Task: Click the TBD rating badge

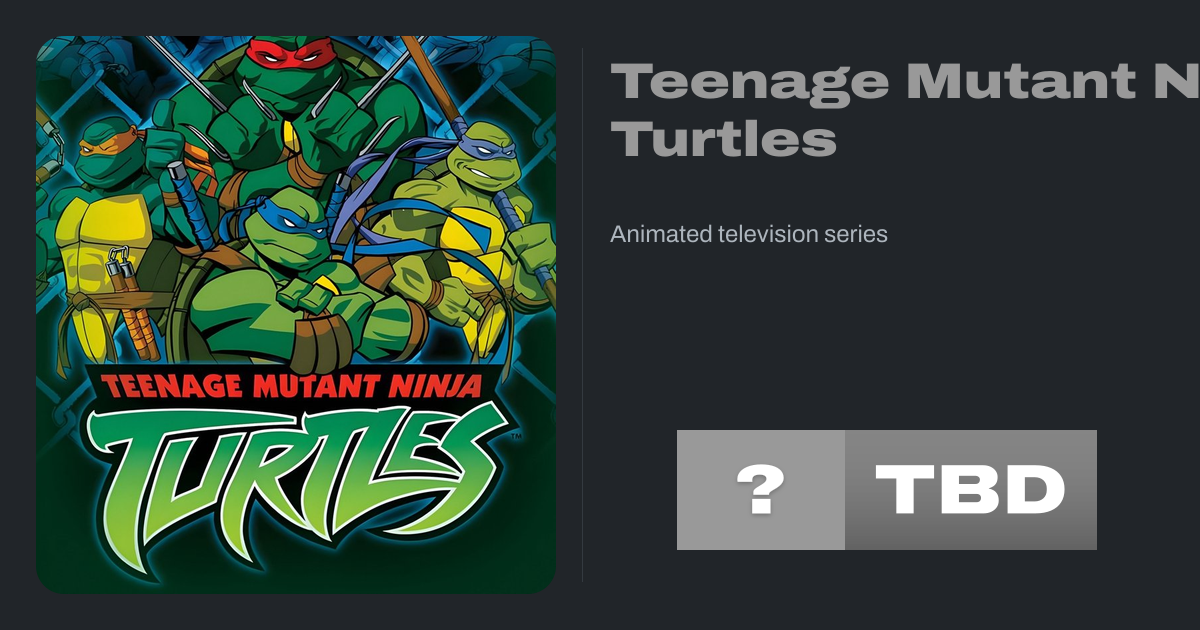Action: [x=970, y=490]
